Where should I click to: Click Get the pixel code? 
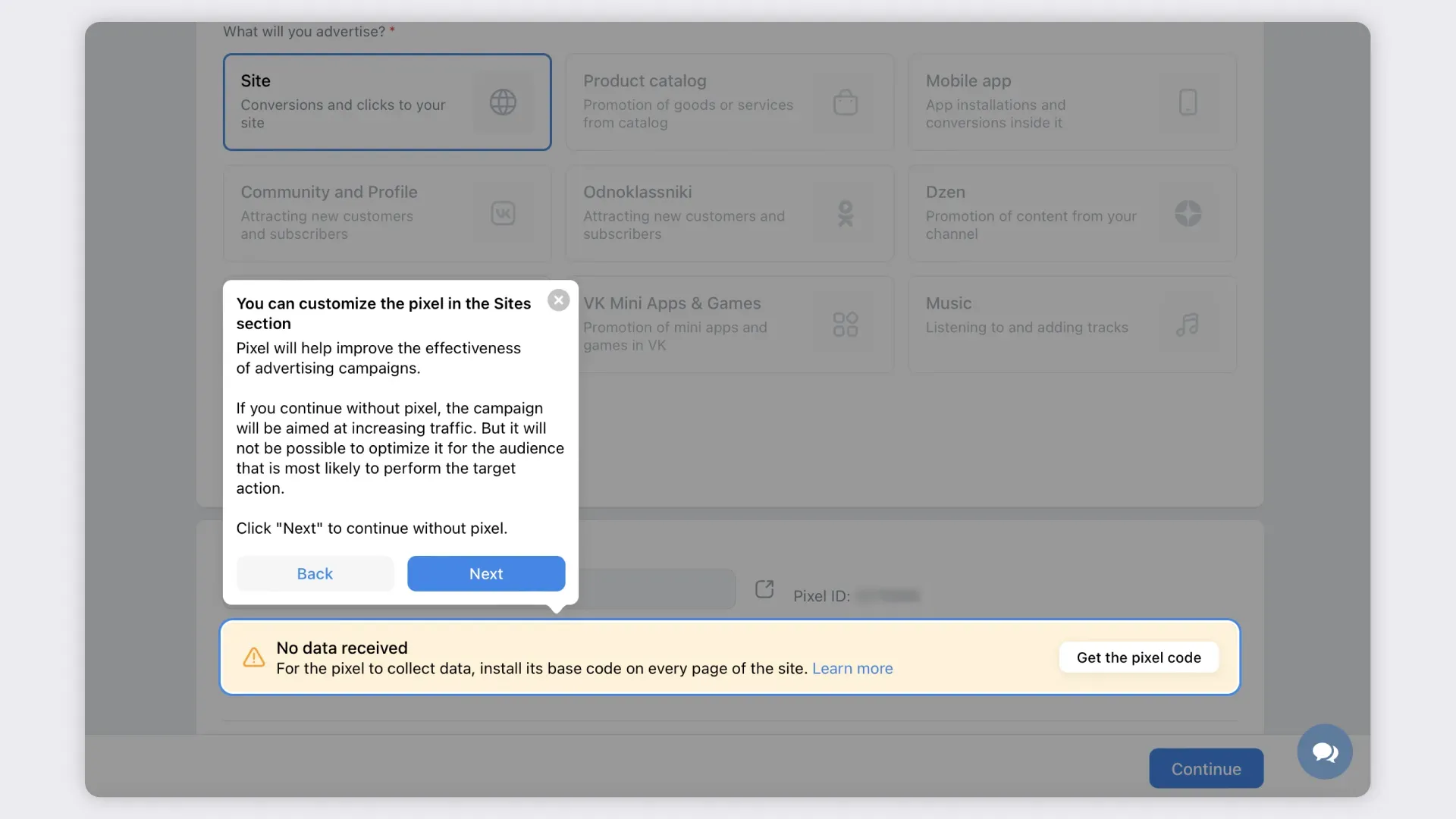click(1138, 657)
